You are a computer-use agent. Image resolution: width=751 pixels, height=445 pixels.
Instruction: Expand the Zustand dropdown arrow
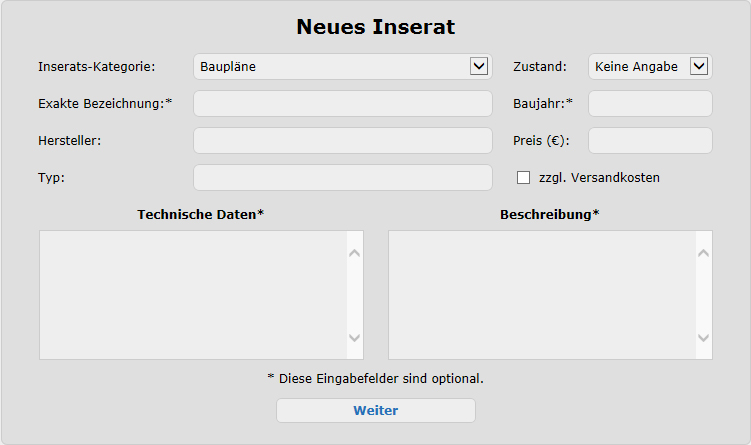point(699,67)
